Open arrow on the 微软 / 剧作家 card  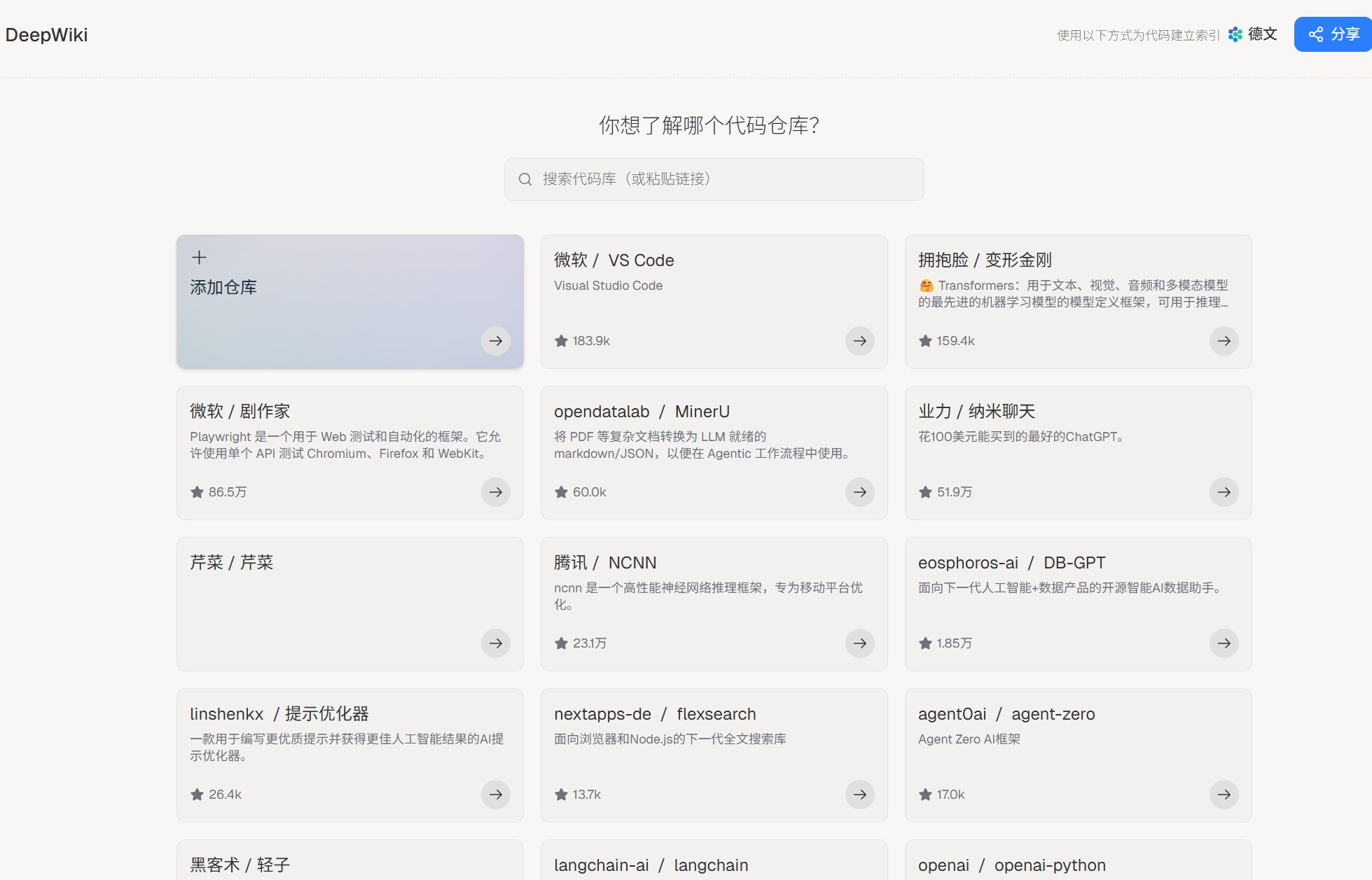click(496, 492)
